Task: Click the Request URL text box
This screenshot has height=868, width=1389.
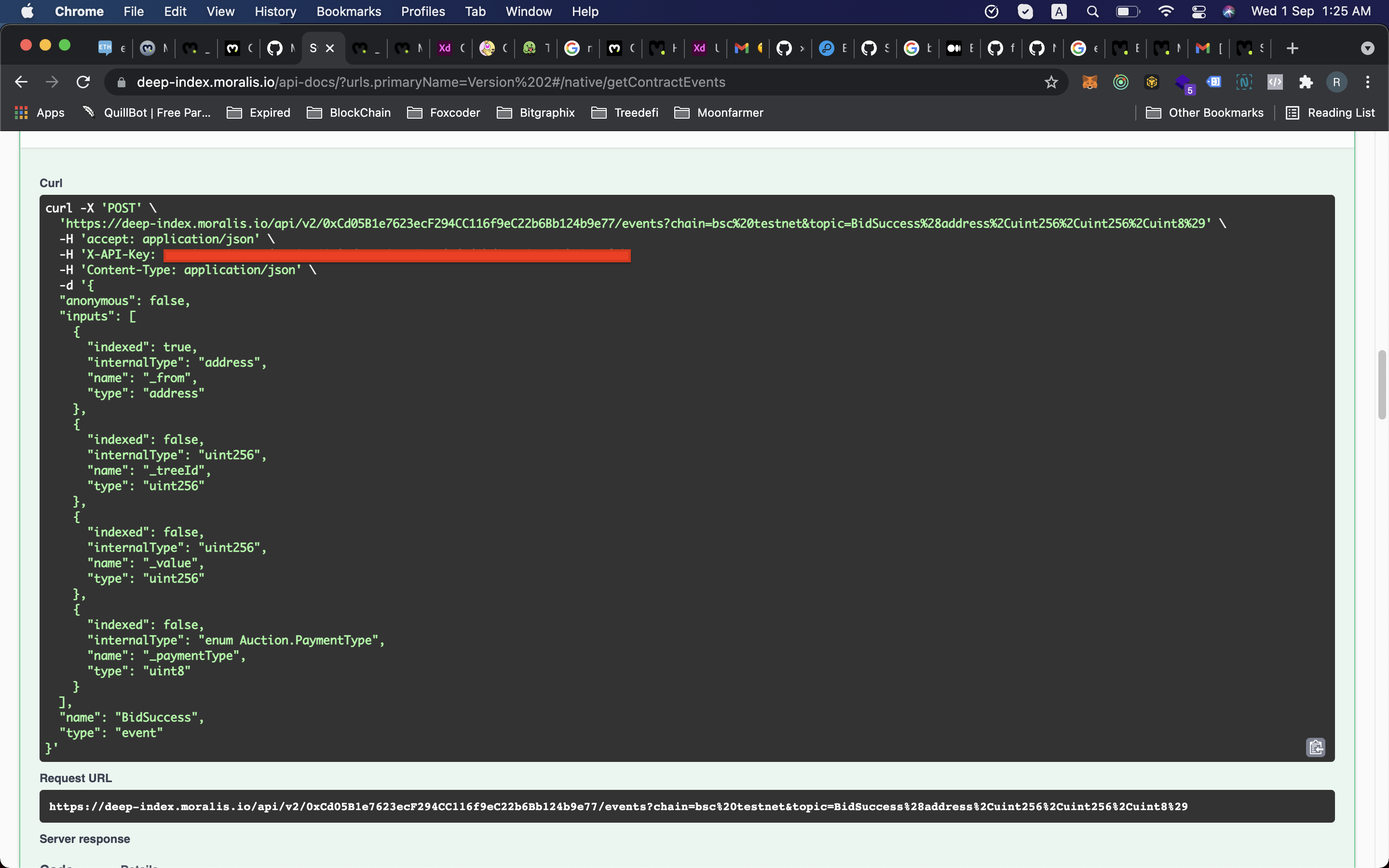Action: 687,806
